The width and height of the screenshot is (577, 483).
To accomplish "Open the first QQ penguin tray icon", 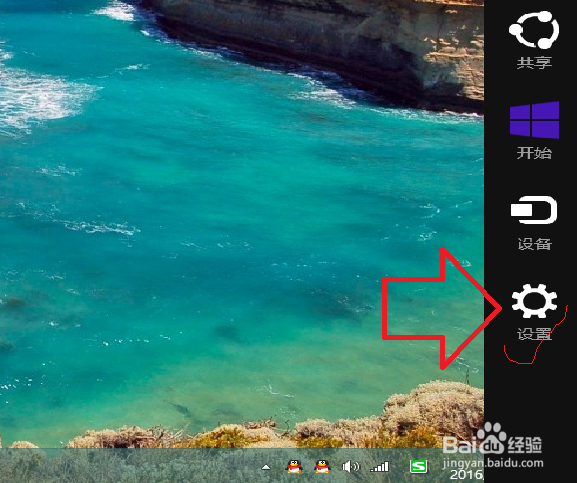I will click(294, 467).
